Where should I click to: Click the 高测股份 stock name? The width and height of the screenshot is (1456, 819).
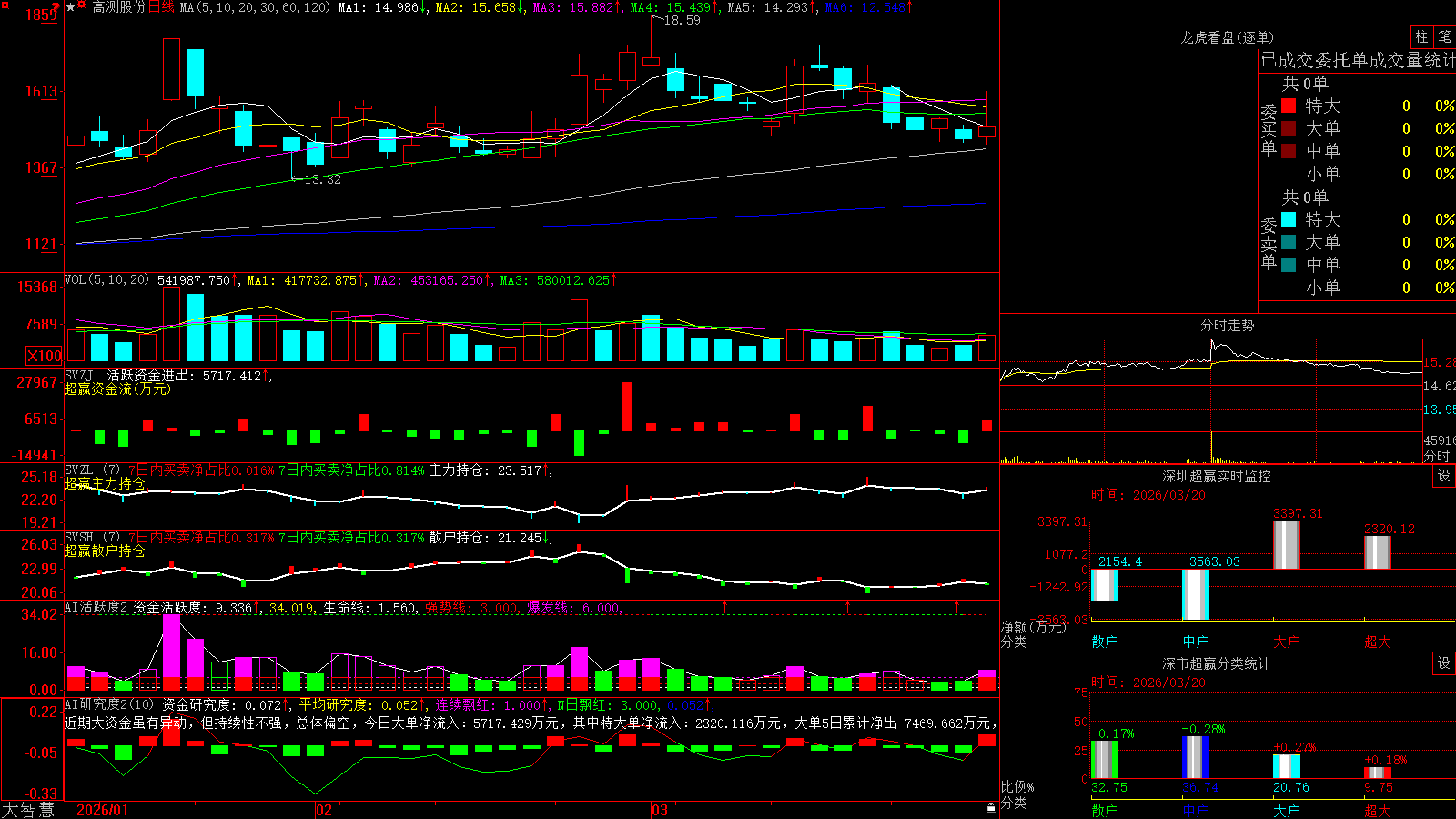click(119, 7)
